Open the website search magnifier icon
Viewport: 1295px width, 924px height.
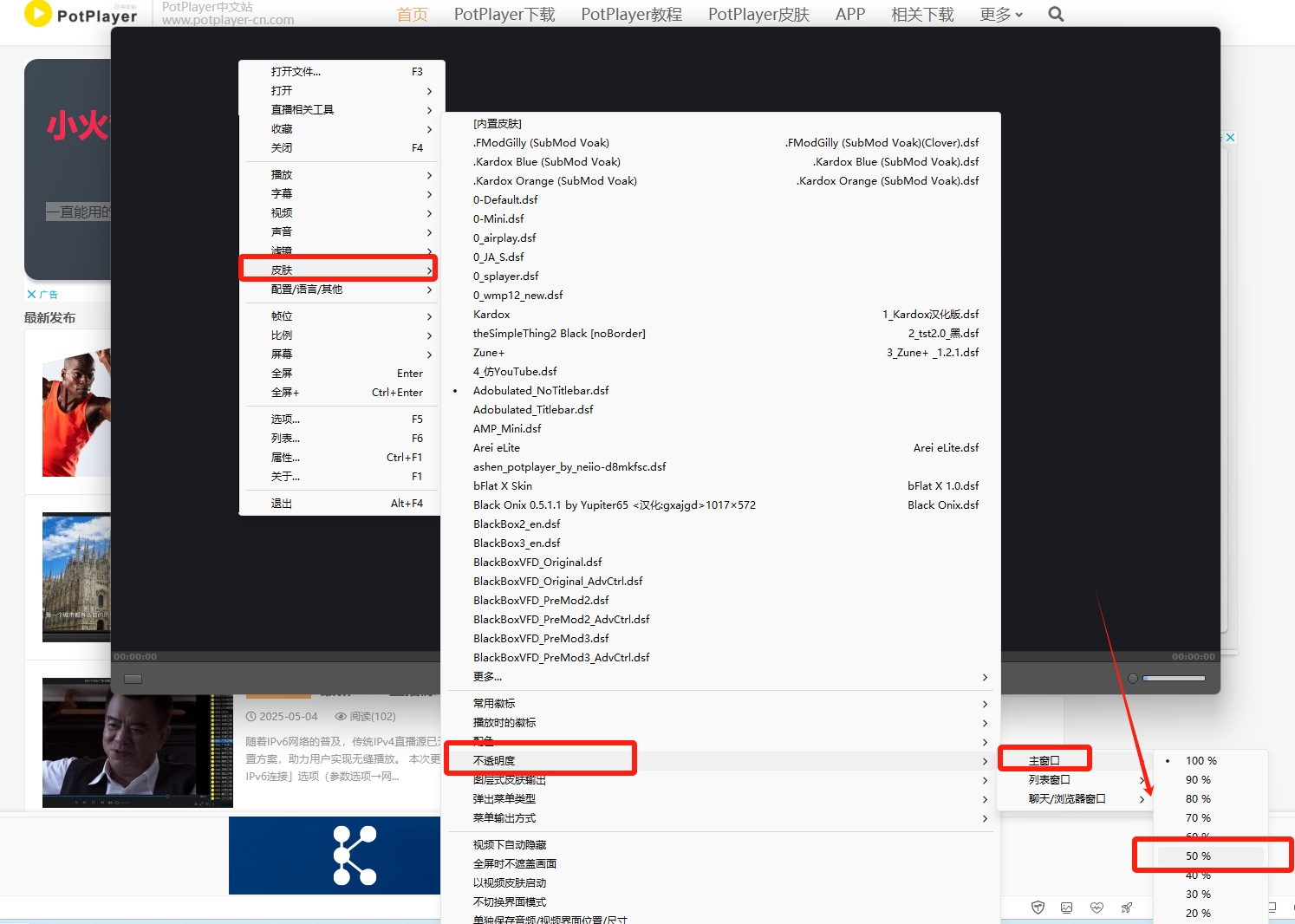(1056, 14)
